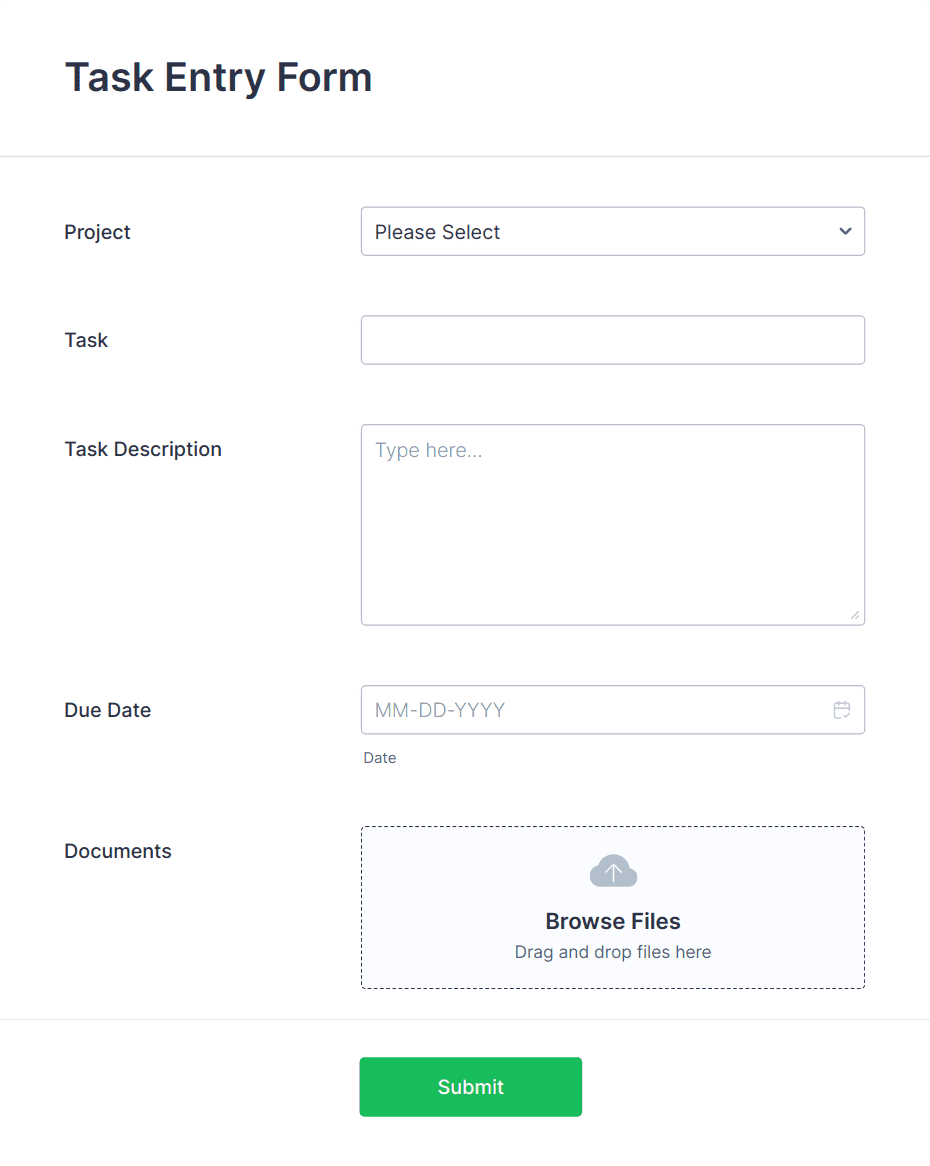Click inside the Task text field
This screenshot has width=930, height=1166.
click(x=613, y=340)
